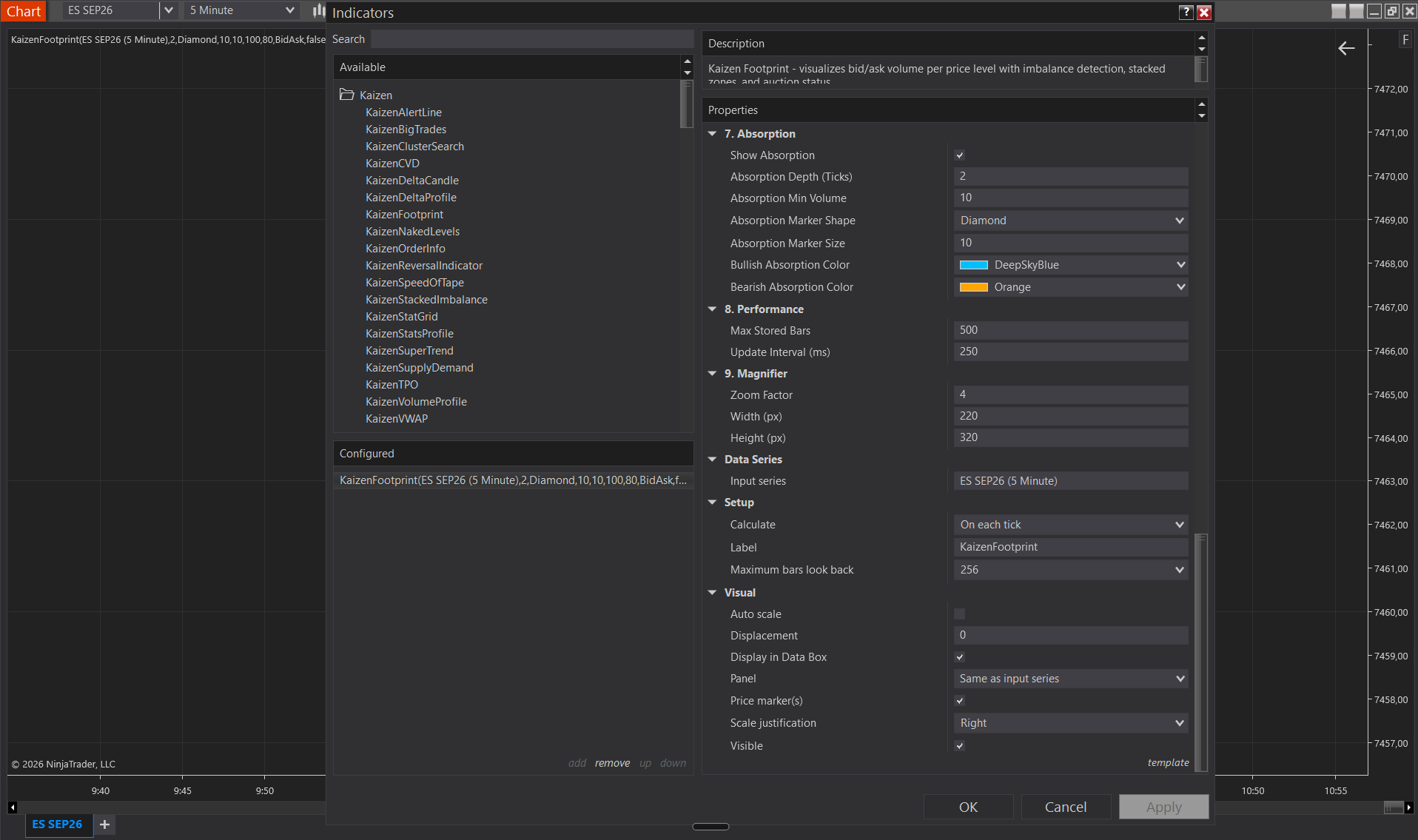Screen dimensions: 1418x840
Task: Collapse the Description panel header arrows
Action: pyautogui.click(x=1202, y=44)
